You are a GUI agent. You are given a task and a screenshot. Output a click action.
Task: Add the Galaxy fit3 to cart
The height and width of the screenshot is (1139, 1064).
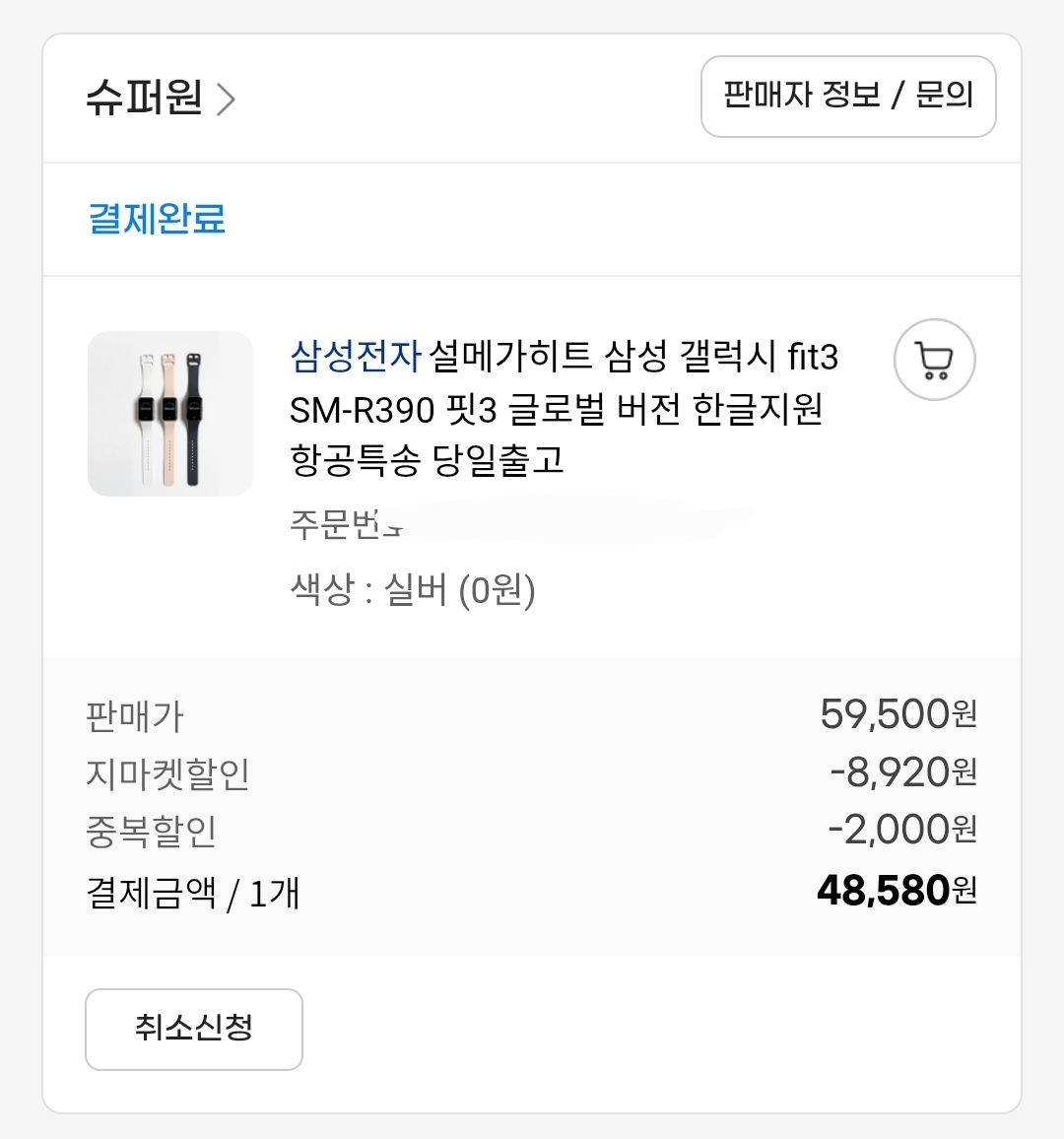[934, 361]
